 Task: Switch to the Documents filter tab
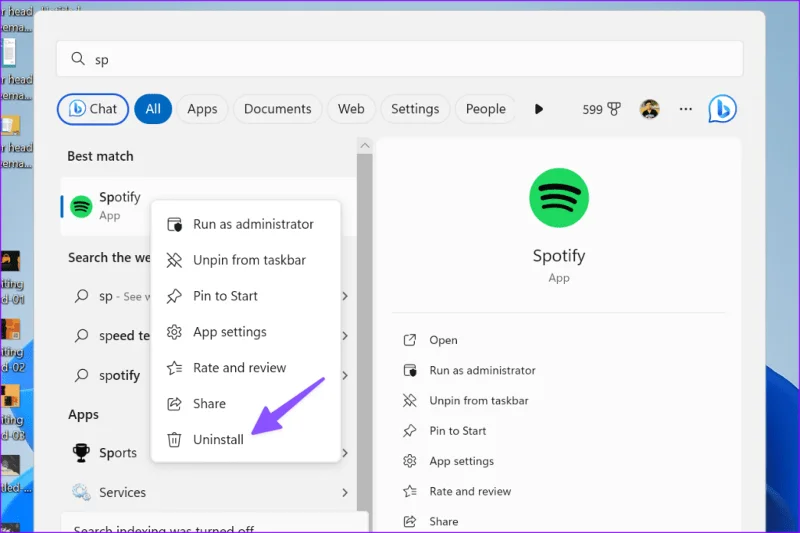click(278, 109)
